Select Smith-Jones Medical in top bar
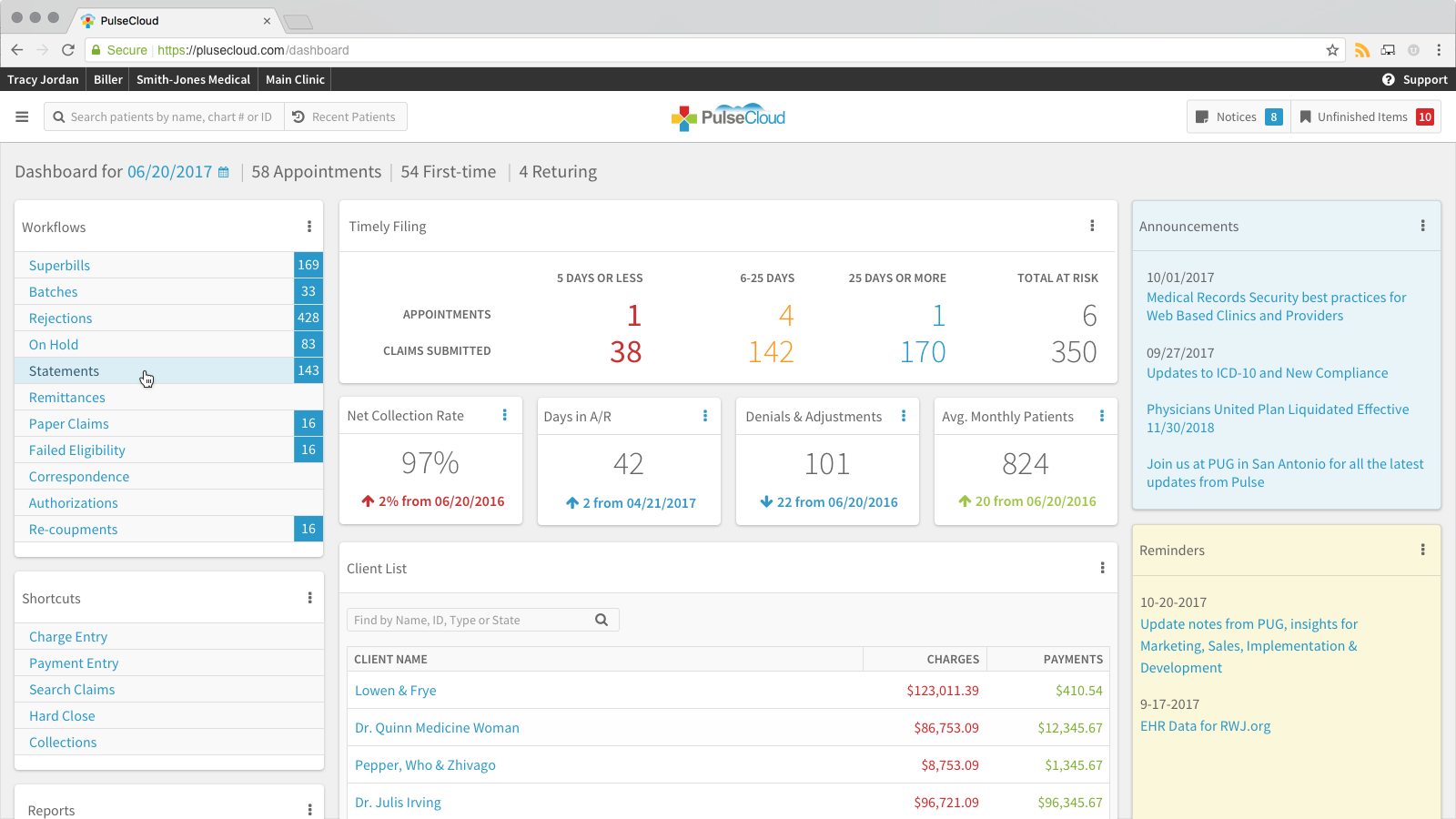Viewport: 1456px width, 819px height. 193,80
